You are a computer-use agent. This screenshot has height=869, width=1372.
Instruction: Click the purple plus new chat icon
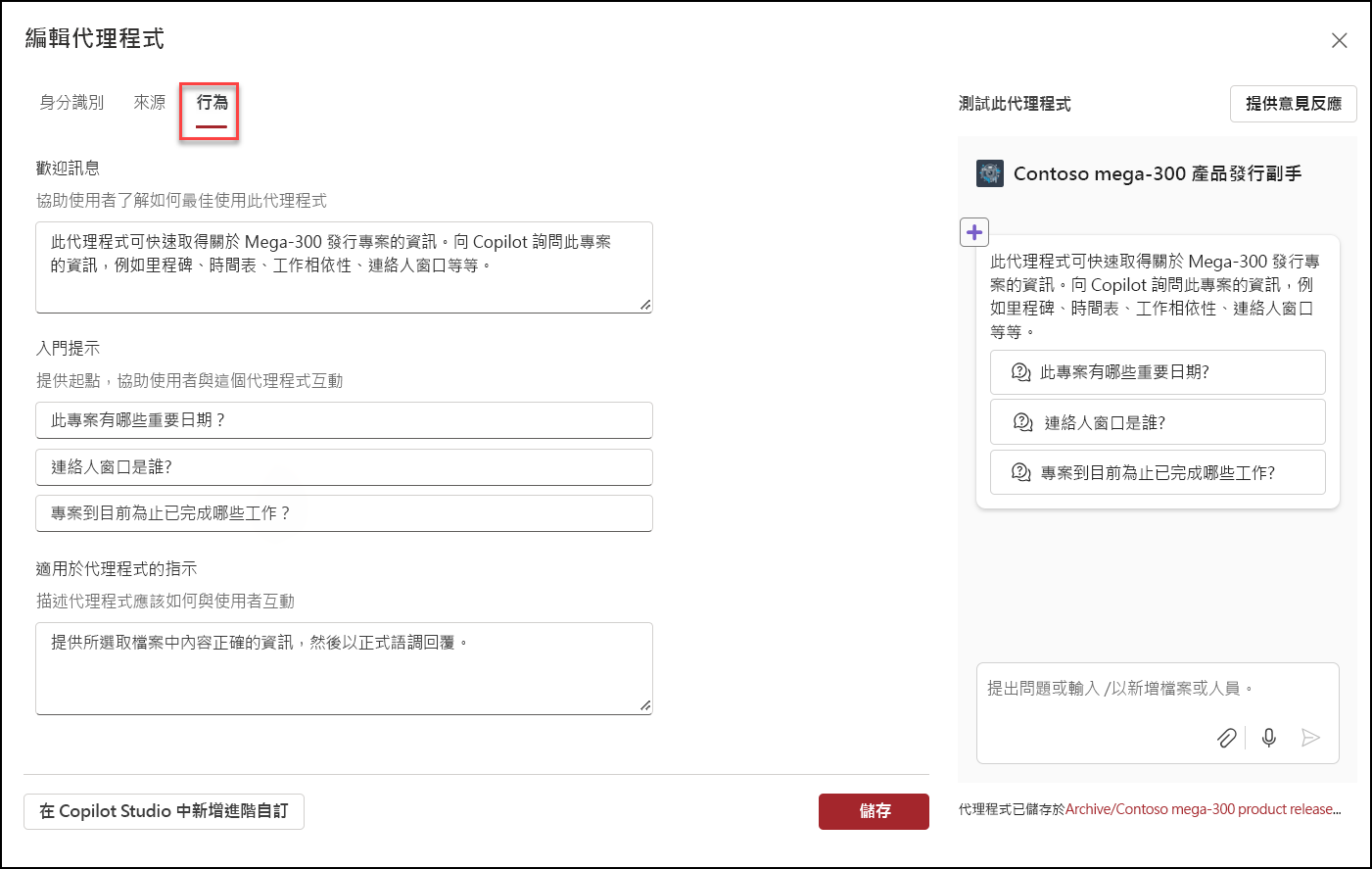pos(974,232)
